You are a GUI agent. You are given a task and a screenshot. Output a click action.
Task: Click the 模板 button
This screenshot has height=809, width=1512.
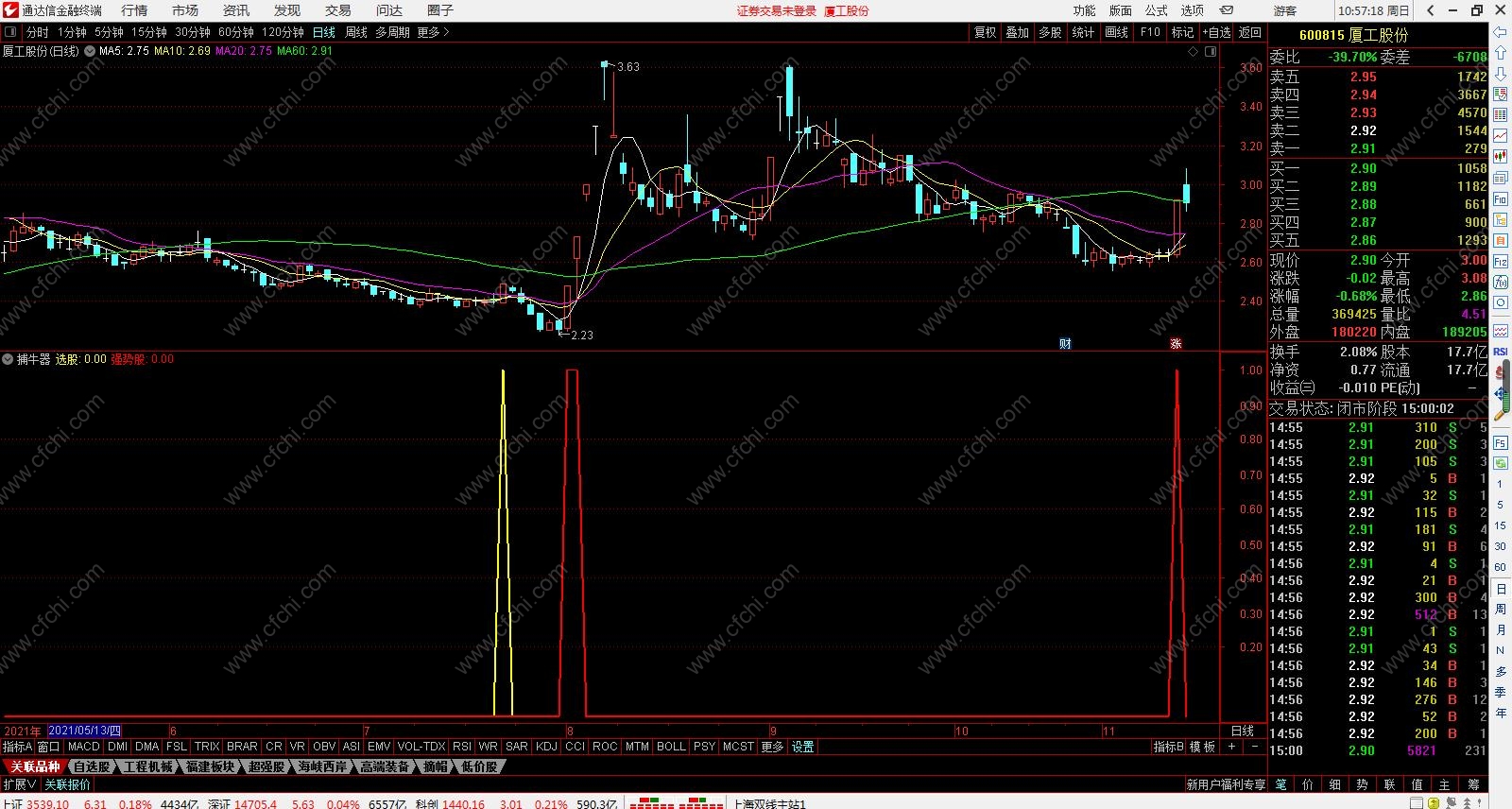[1202, 747]
